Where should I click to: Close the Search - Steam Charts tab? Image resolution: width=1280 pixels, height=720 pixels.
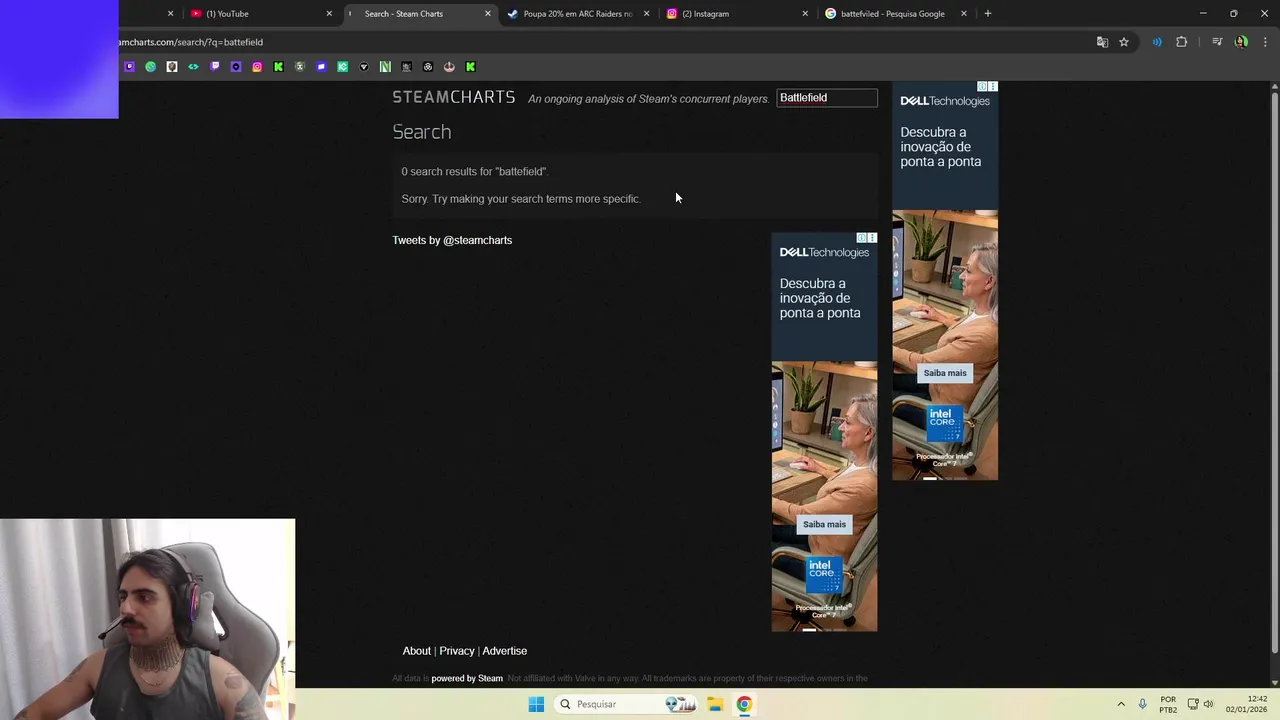(488, 14)
